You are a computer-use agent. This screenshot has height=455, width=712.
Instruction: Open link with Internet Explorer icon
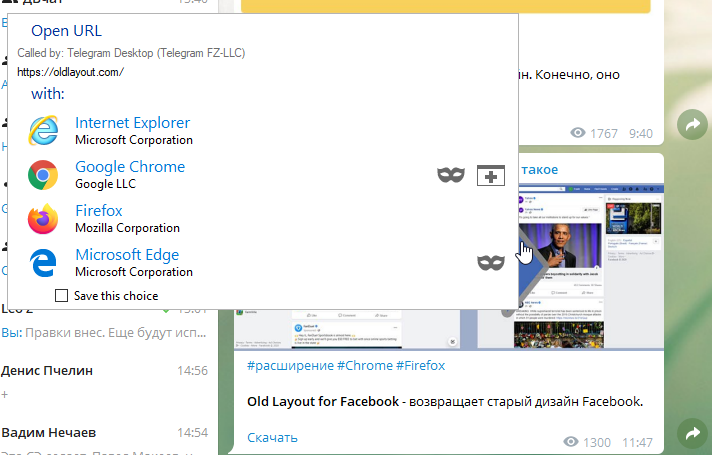pos(43,130)
